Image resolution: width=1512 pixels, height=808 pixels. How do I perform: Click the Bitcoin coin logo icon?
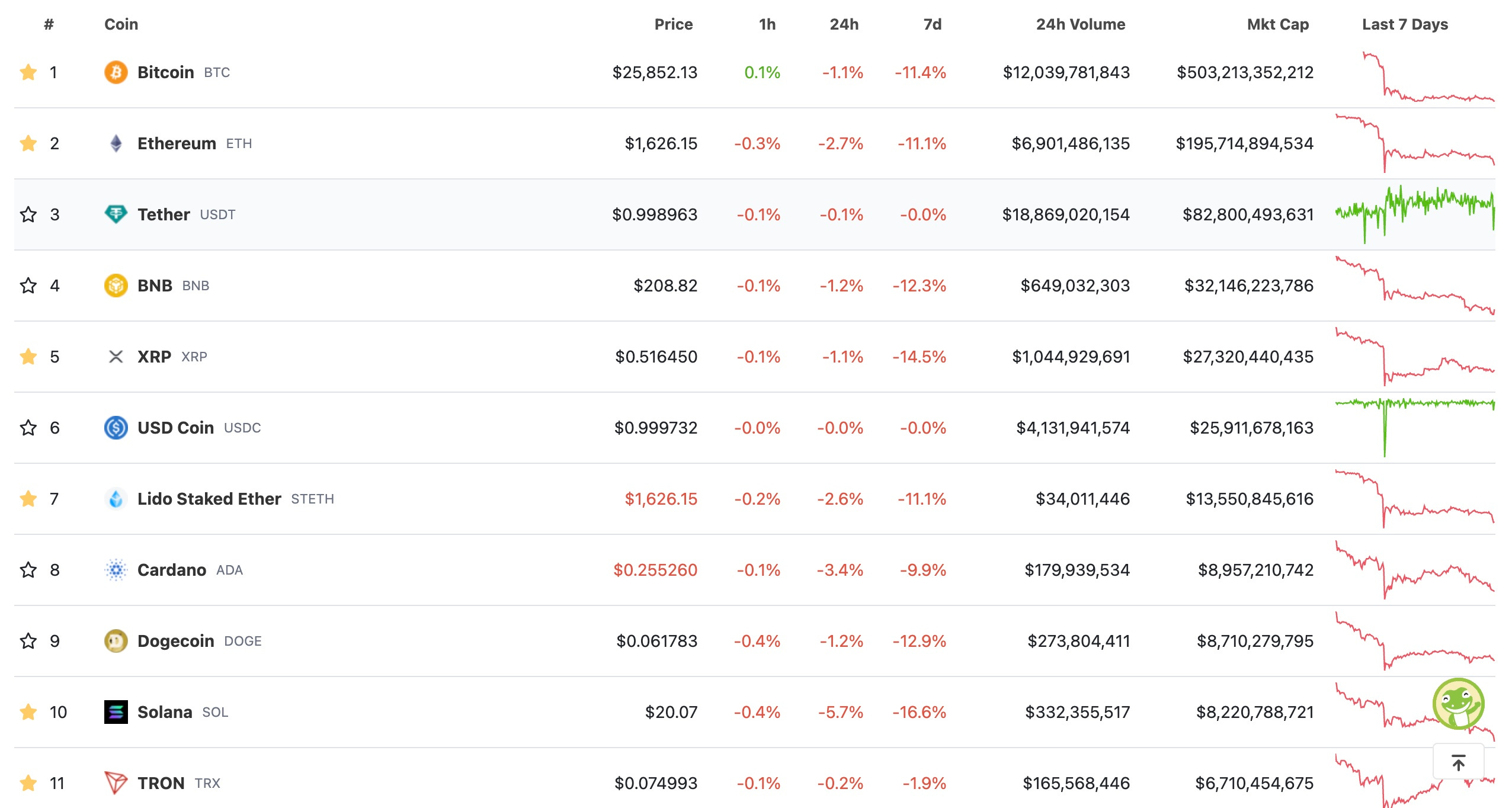pyautogui.click(x=116, y=72)
